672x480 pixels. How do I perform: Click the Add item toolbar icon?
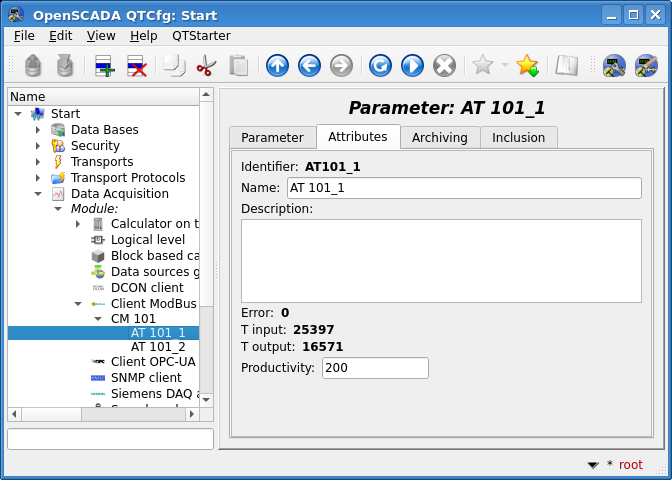pos(104,66)
